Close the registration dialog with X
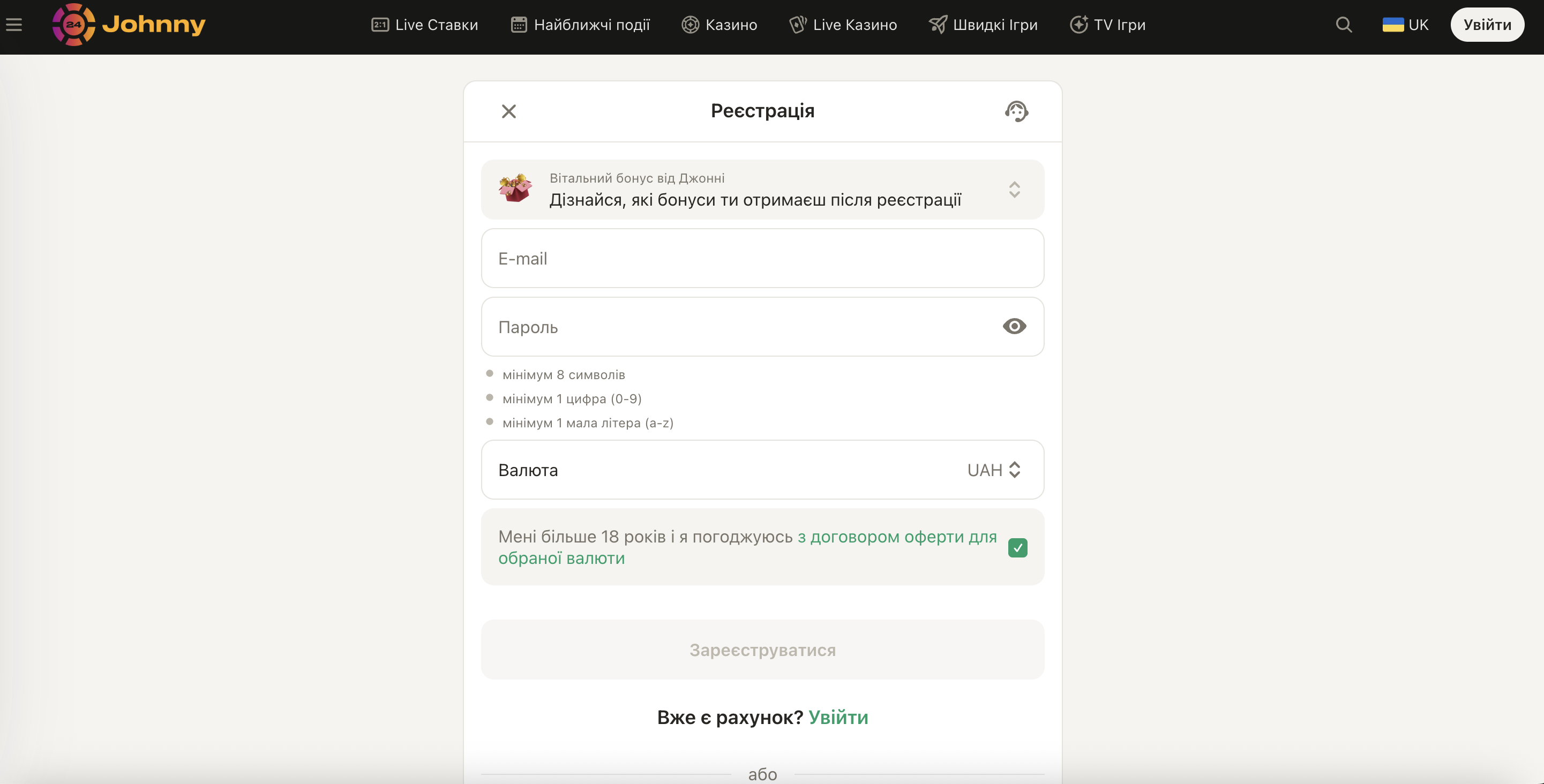 click(509, 111)
